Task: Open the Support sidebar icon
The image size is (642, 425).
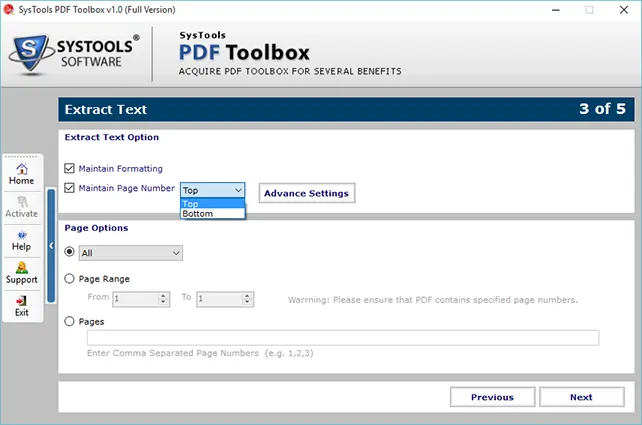Action: pos(22,274)
